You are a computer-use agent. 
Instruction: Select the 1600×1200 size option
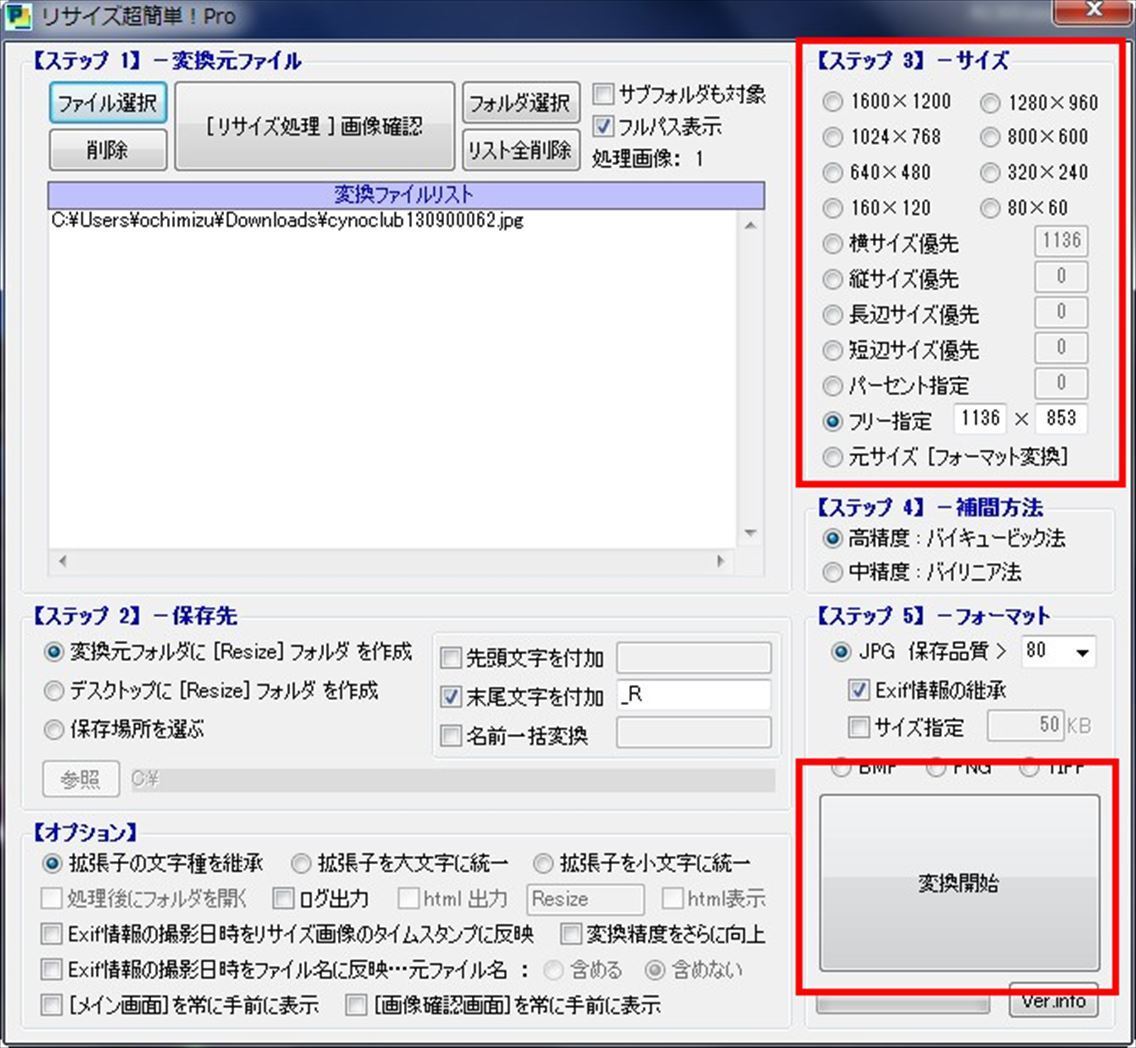click(x=833, y=102)
